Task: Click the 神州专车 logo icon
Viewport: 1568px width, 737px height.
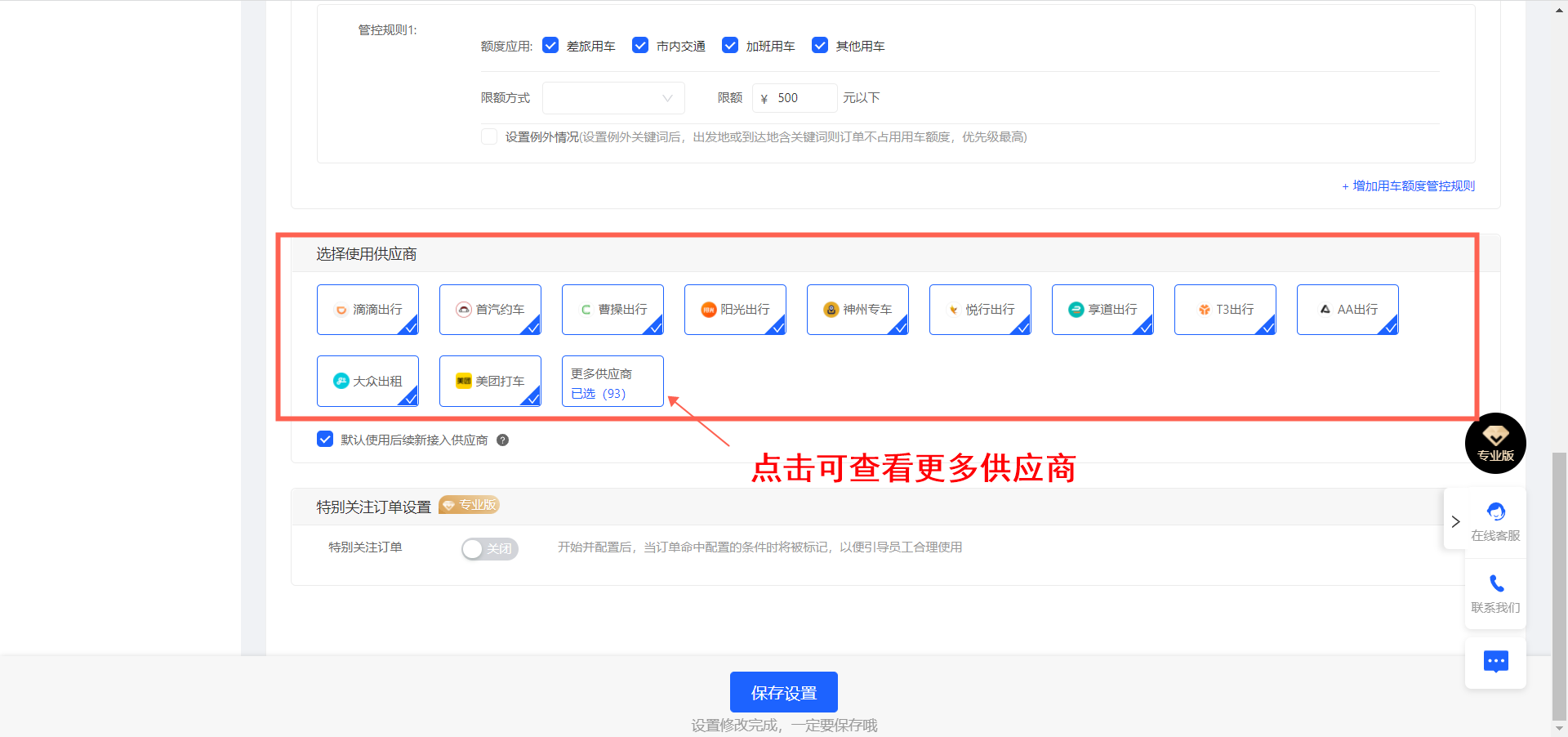Action: coord(831,310)
